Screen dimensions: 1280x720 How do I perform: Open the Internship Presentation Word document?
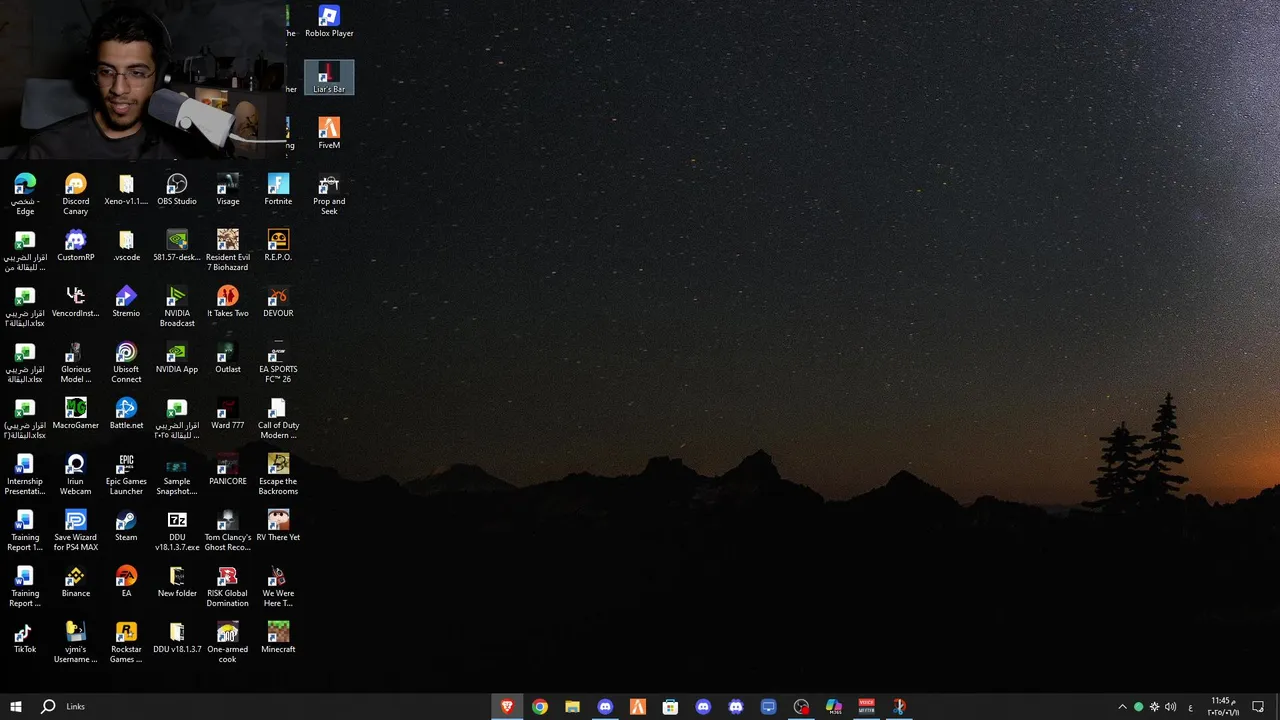pyautogui.click(x=25, y=474)
